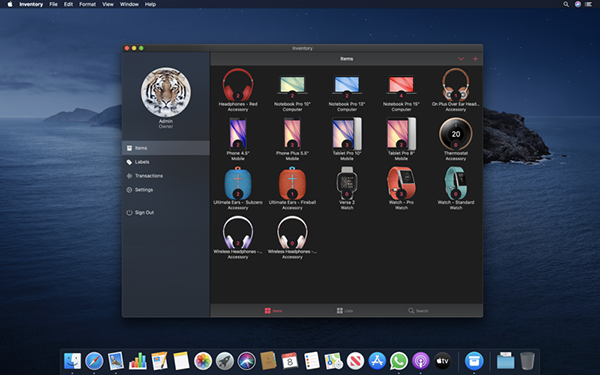The image size is (600, 375).
Task: Select the Phone 4.5" mobile item
Action: point(238,139)
